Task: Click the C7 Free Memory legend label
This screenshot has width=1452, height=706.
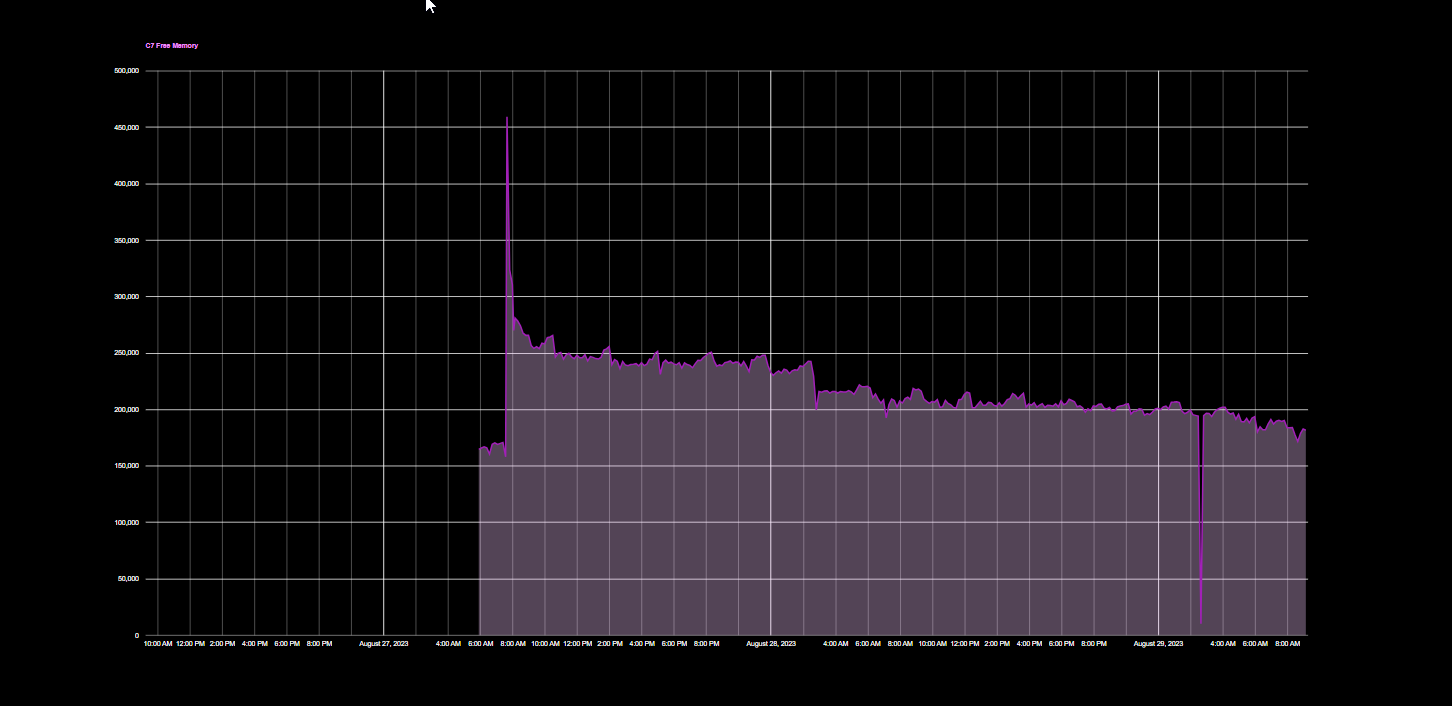Action: click(172, 46)
